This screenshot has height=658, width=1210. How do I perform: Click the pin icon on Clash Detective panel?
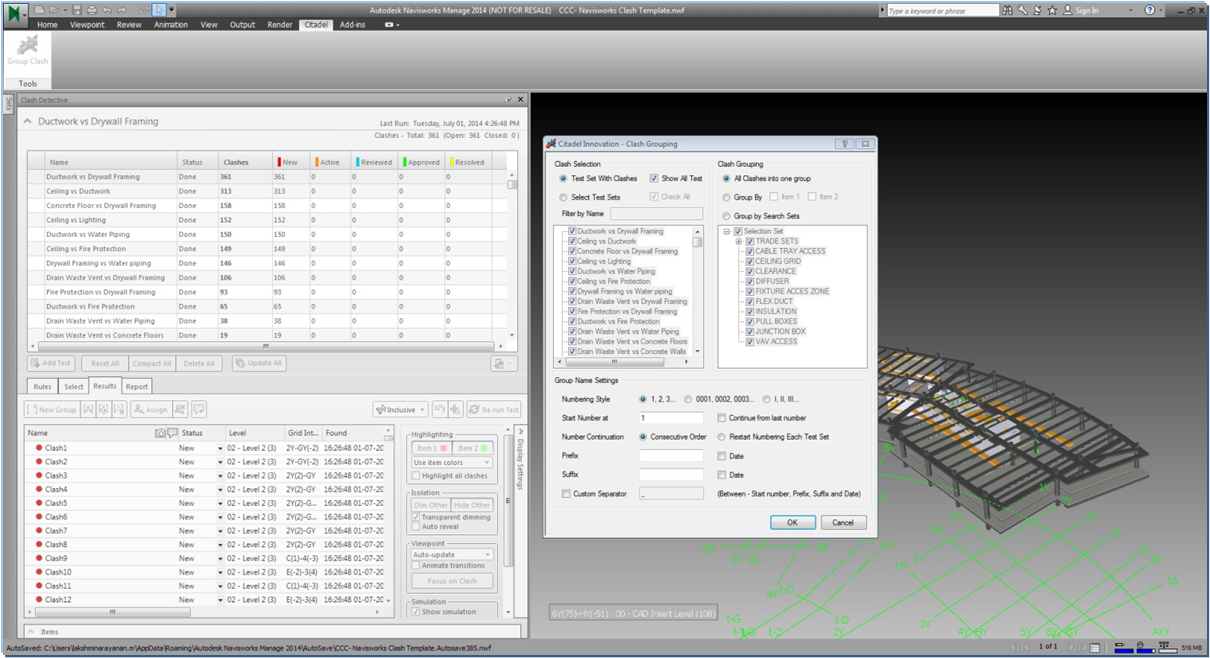pyautogui.click(x=508, y=100)
